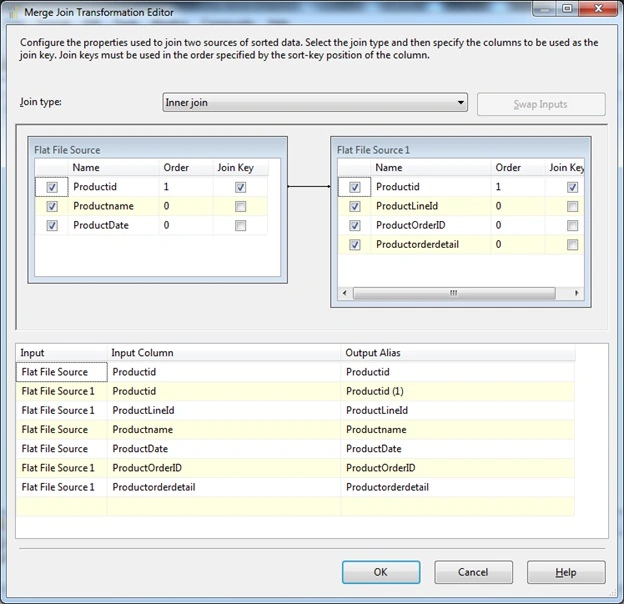The image size is (624, 604).
Task: Enable Join Key for Productorderdetail row
Action: [572, 245]
